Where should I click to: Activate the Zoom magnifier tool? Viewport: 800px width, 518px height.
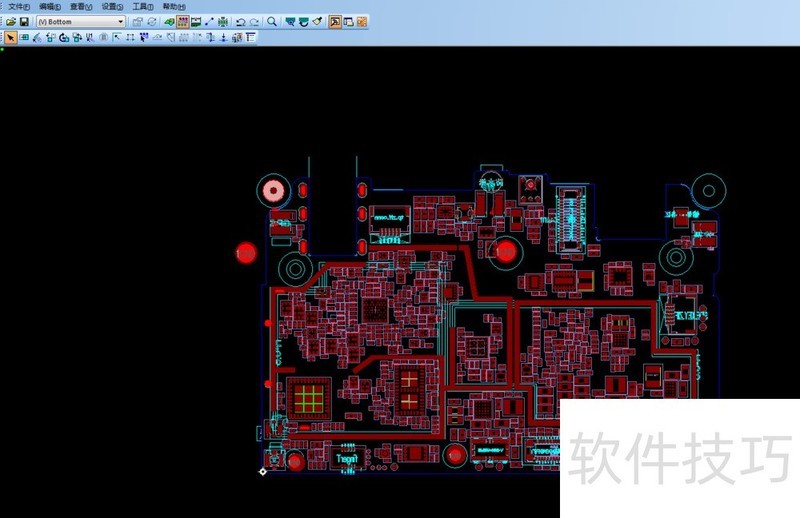point(272,22)
